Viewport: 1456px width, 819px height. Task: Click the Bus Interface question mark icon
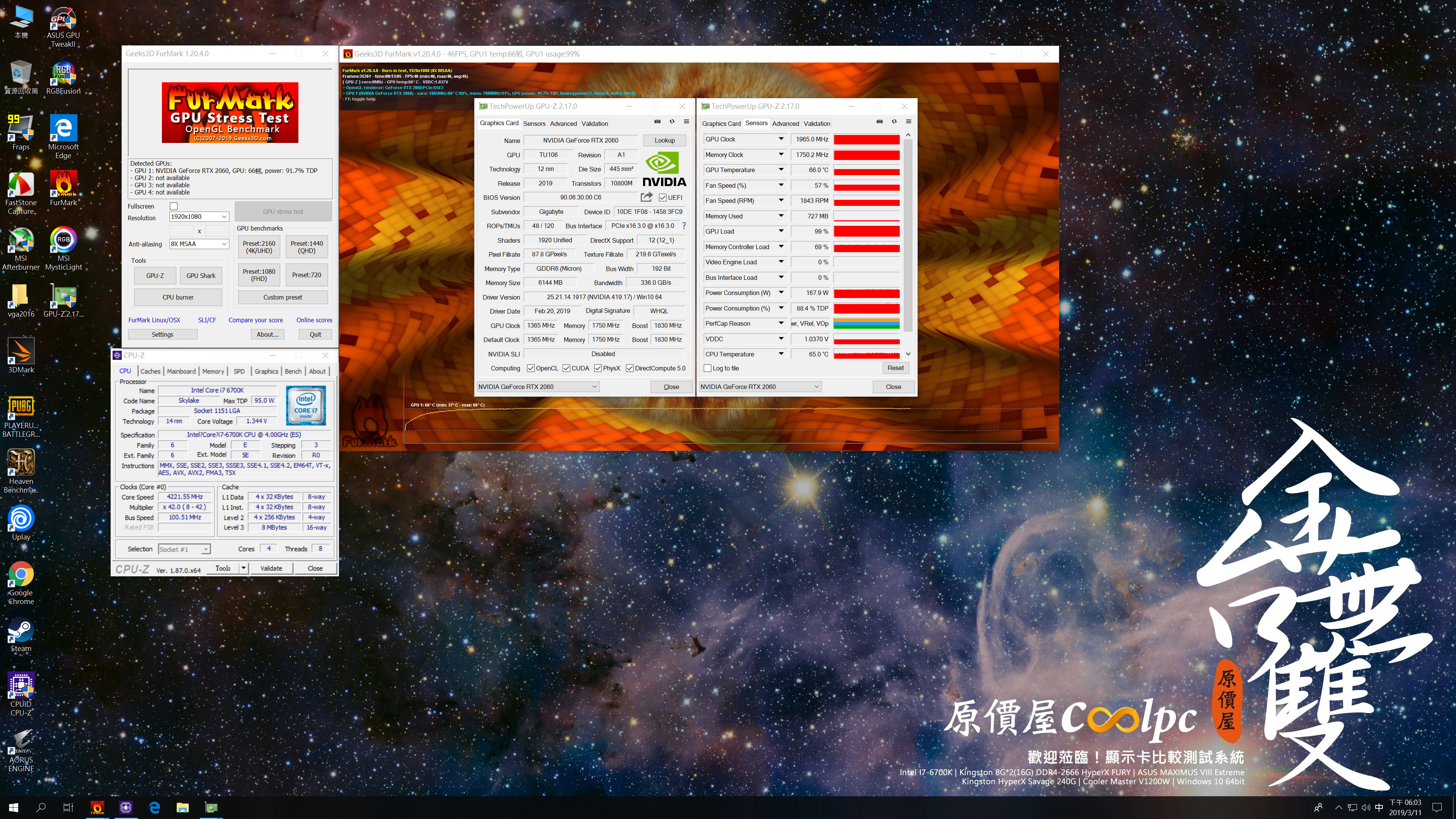click(684, 226)
